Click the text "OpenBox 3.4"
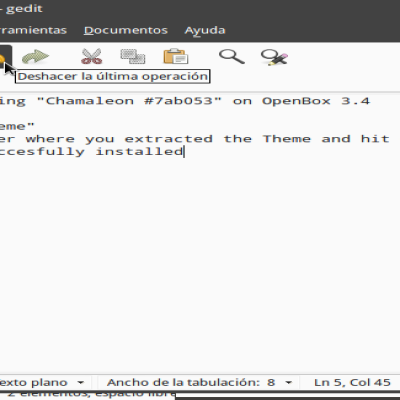 click(316, 101)
